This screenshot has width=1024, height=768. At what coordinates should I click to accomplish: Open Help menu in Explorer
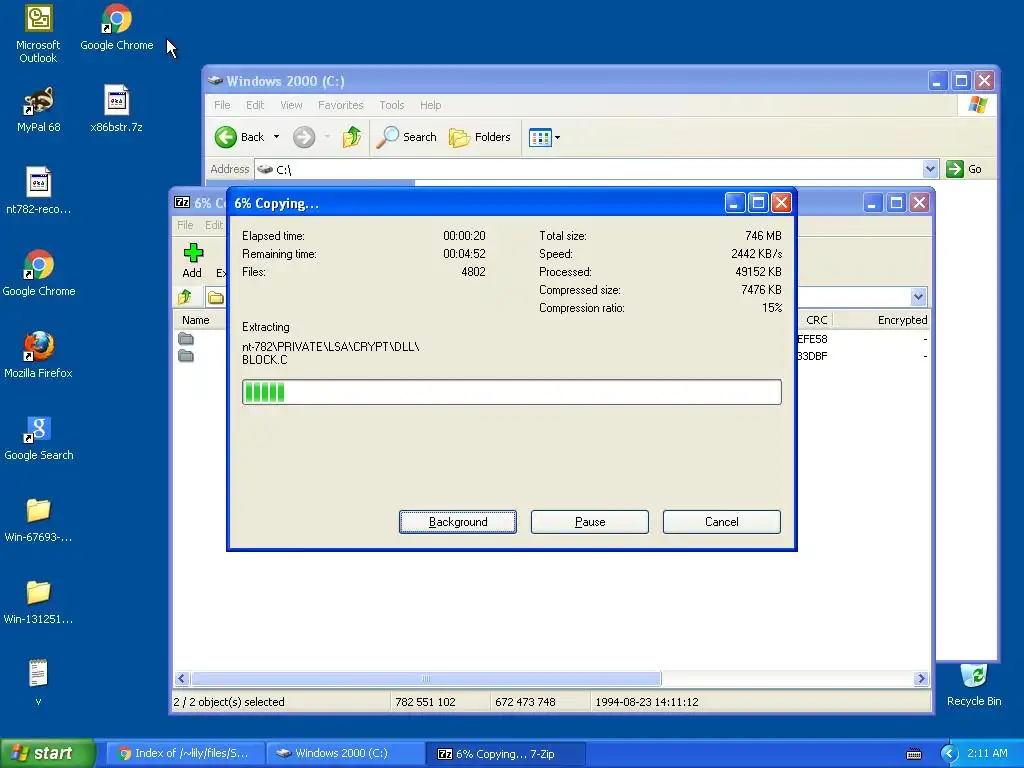tap(430, 105)
